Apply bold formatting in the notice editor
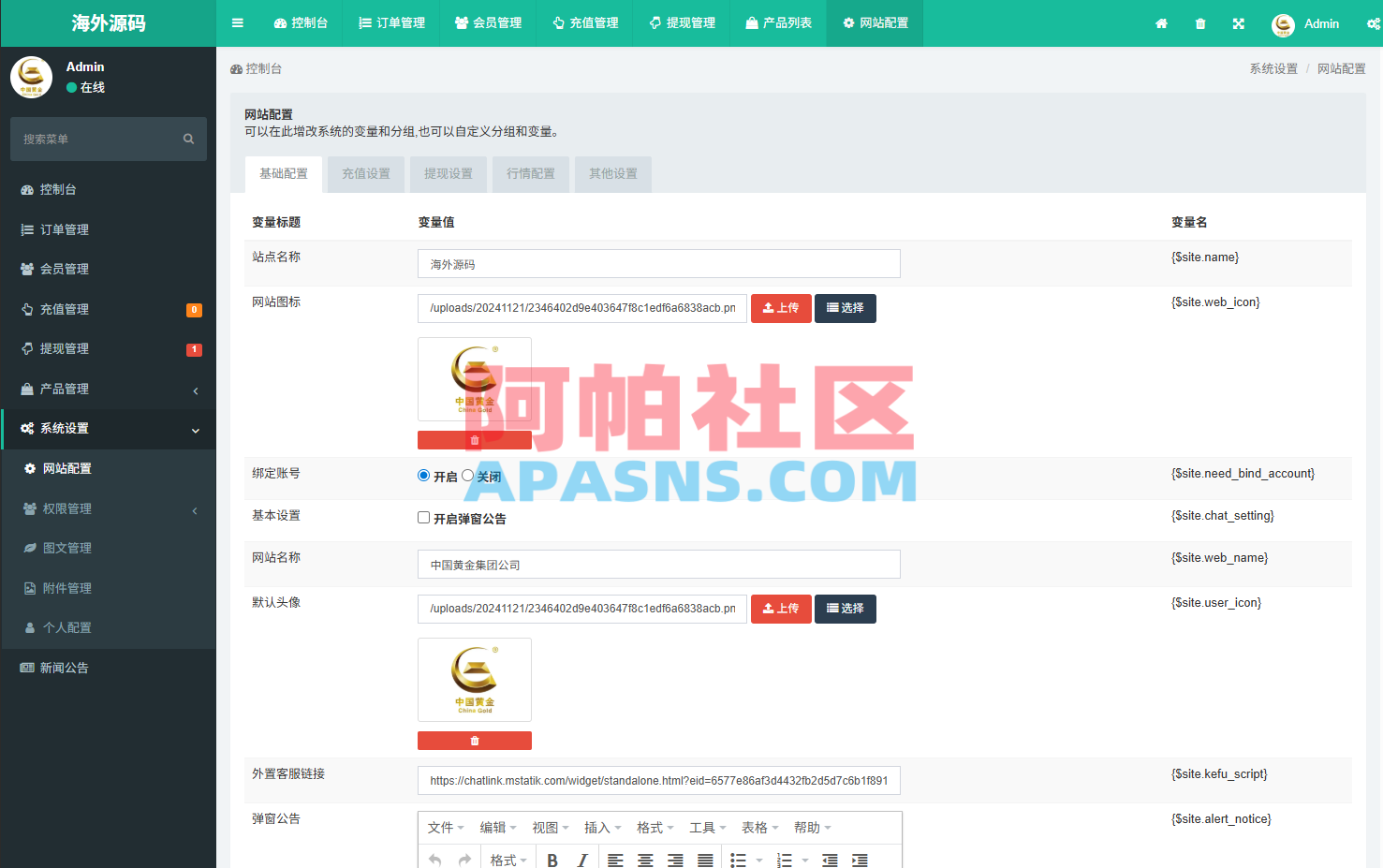 (x=552, y=858)
